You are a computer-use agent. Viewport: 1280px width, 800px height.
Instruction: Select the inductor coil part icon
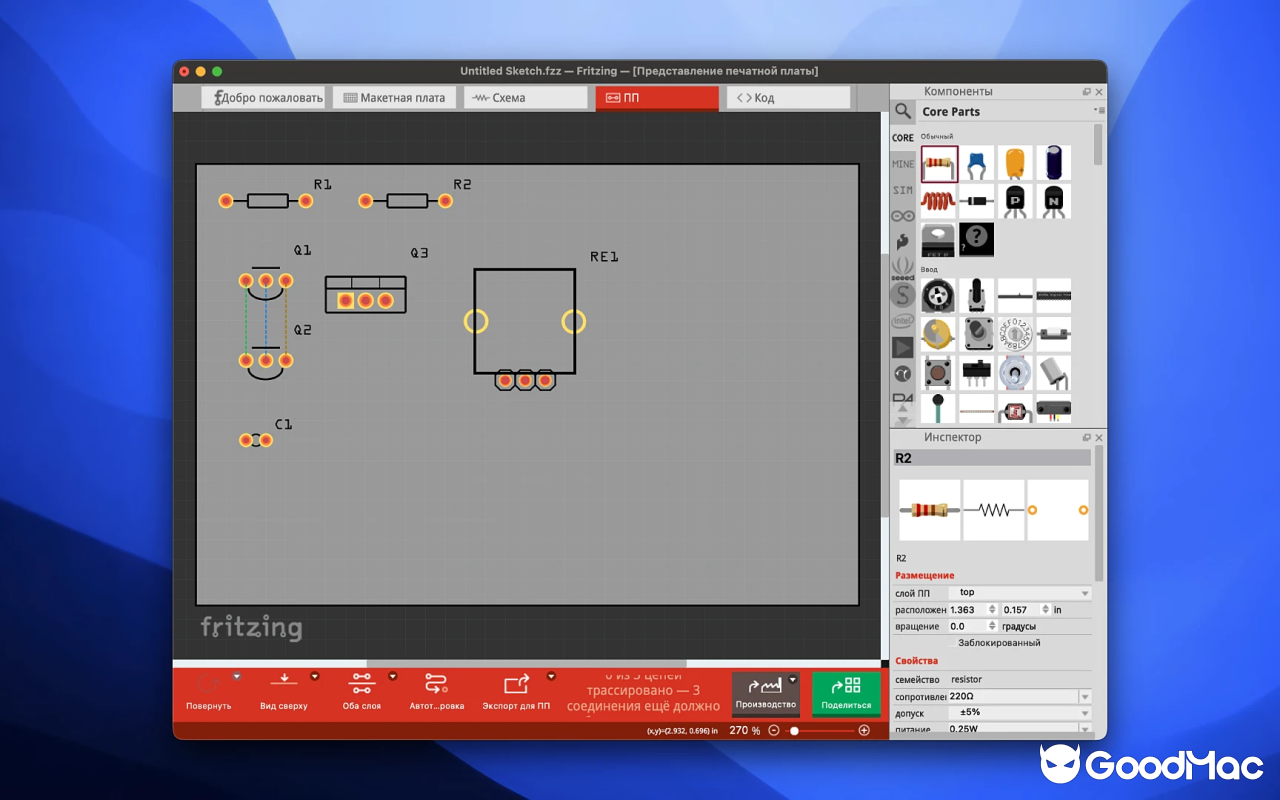[938, 200]
